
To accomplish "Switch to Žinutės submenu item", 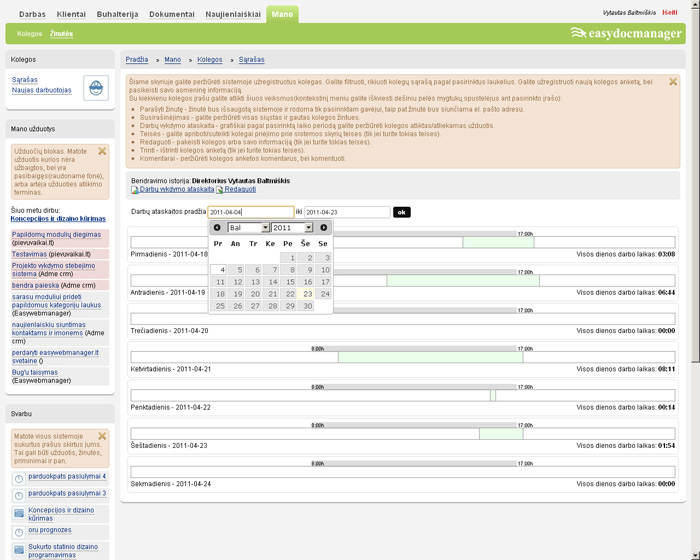I will (x=61, y=33).
